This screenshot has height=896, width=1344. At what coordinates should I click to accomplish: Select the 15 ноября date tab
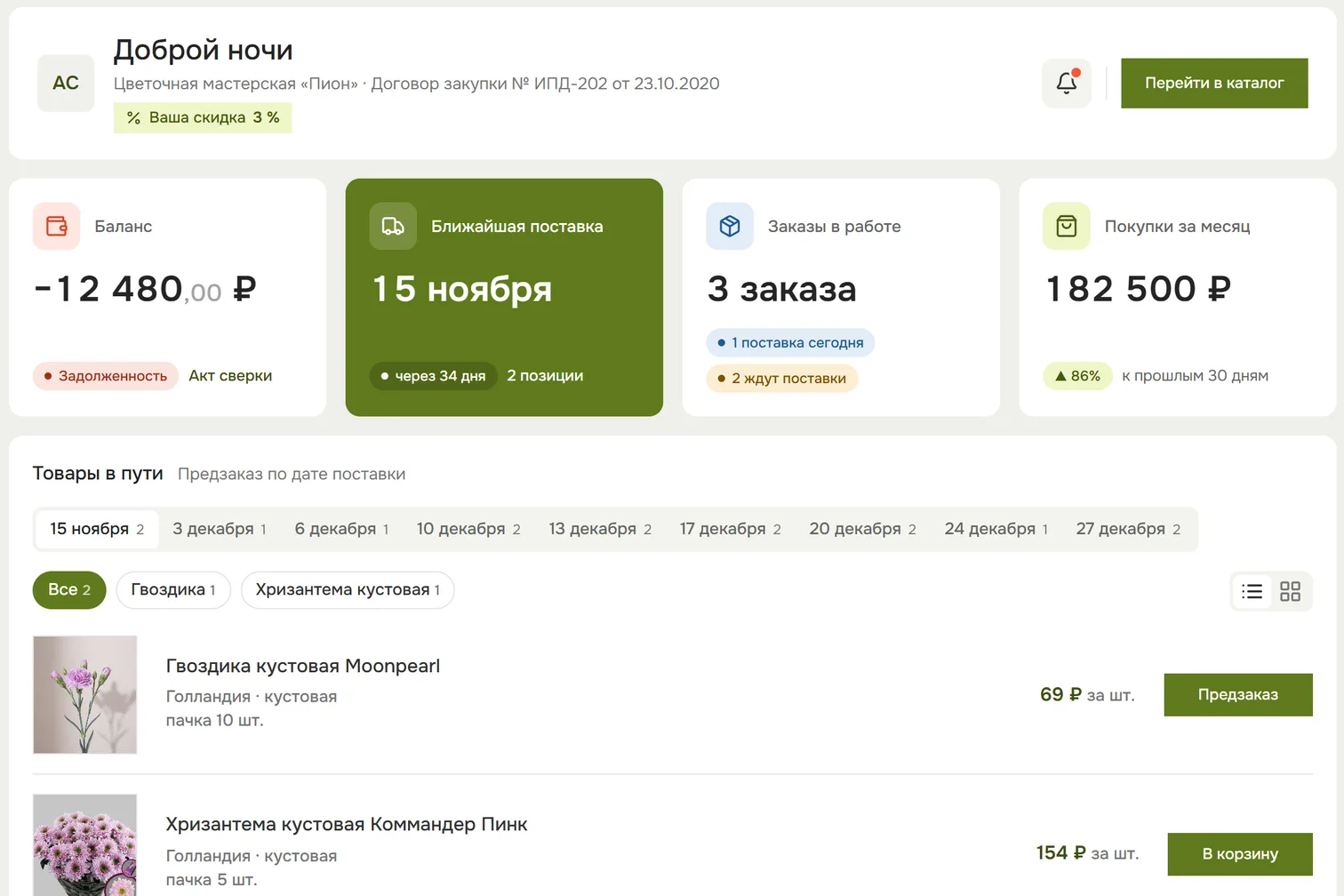[97, 529]
